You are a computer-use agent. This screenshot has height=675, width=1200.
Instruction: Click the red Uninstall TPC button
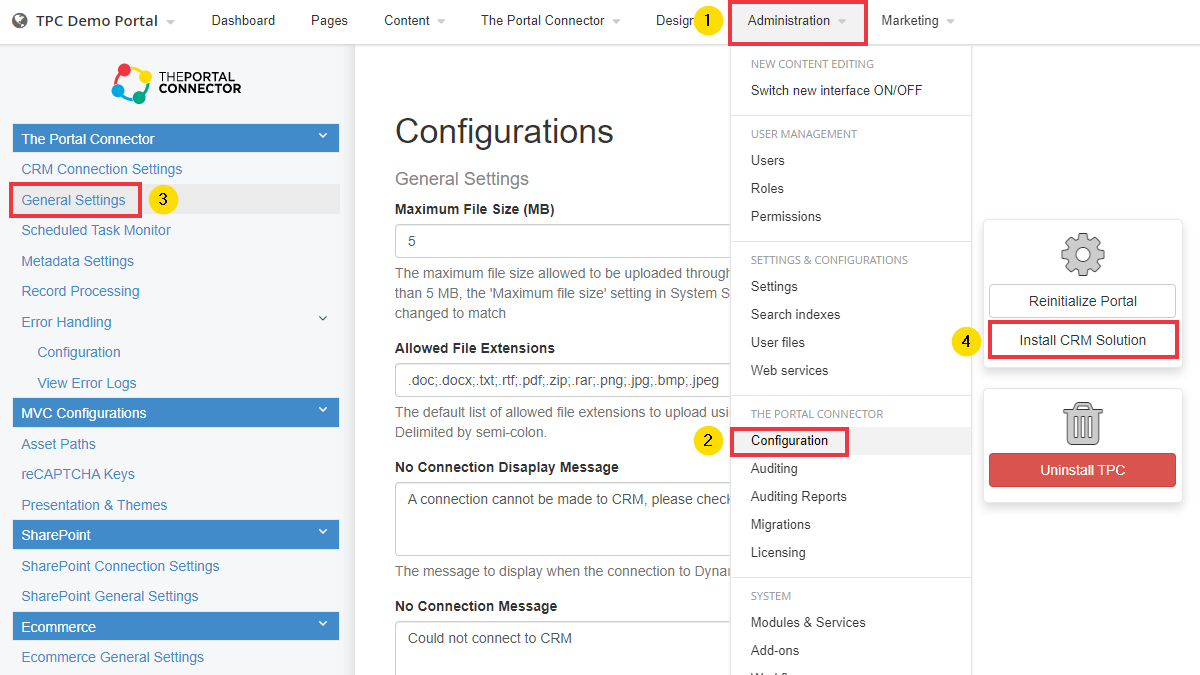[1082, 470]
